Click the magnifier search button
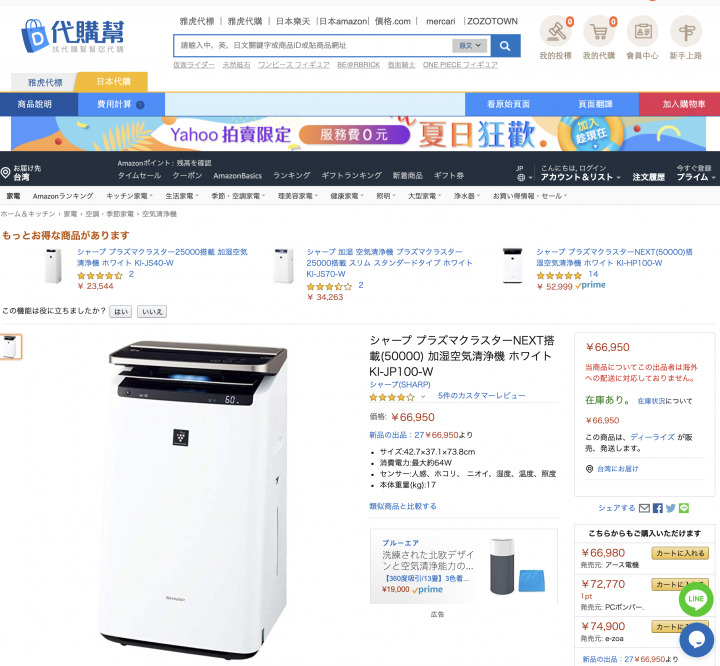The height and width of the screenshot is (666, 720). click(505, 45)
